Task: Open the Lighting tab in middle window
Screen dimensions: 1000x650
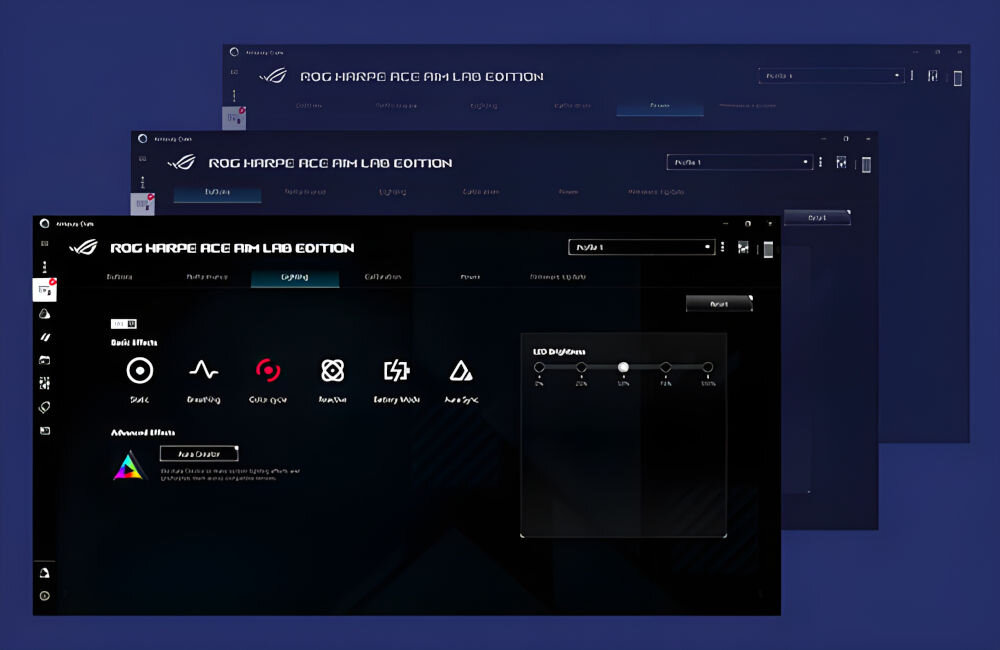Action: coord(392,191)
